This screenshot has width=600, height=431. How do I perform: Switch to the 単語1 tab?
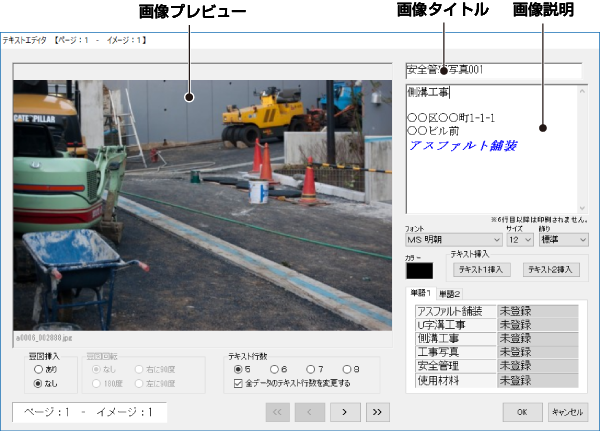point(421,293)
